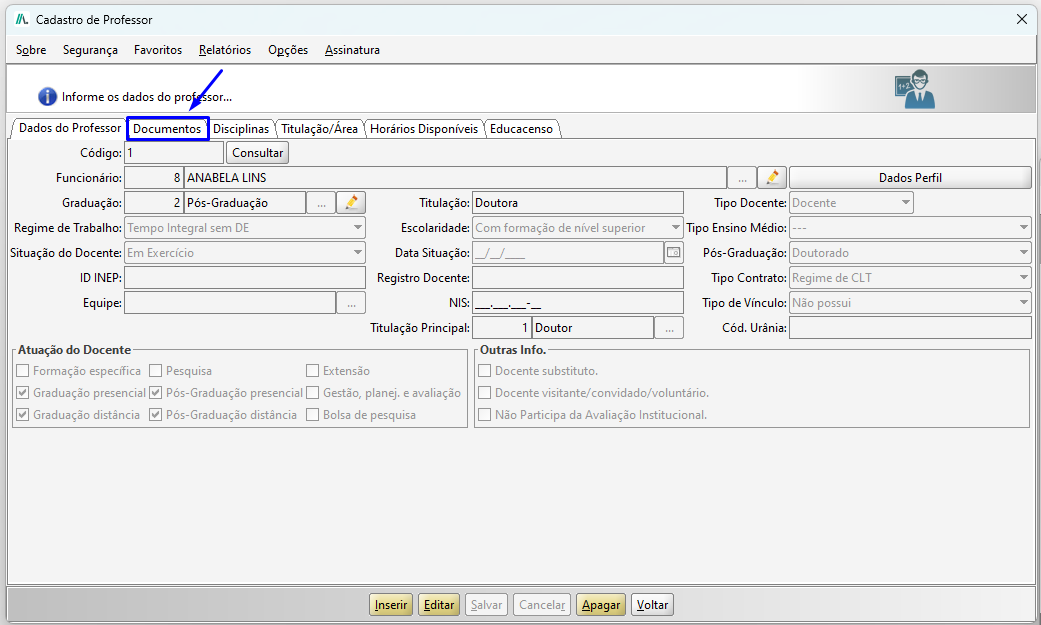Check Não Participa da Avaliação Institucional

[x=485, y=414]
